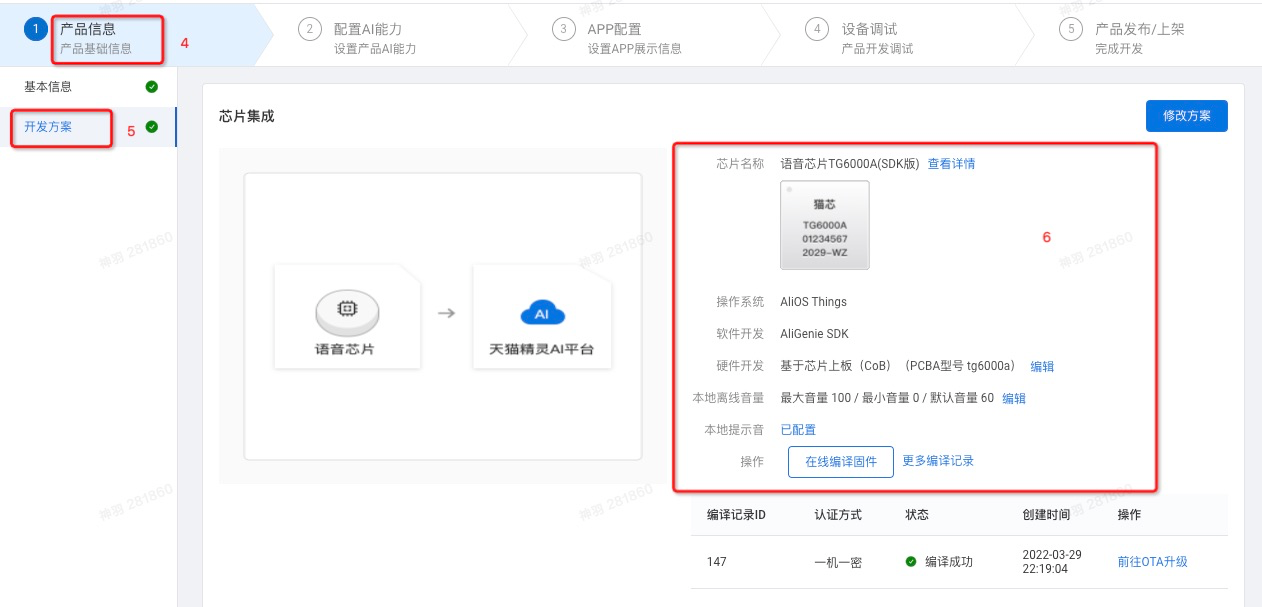This screenshot has height=607, width=1262.
Task: Click 前往OTA升级 for record 147
Action: (x=1152, y=562)
